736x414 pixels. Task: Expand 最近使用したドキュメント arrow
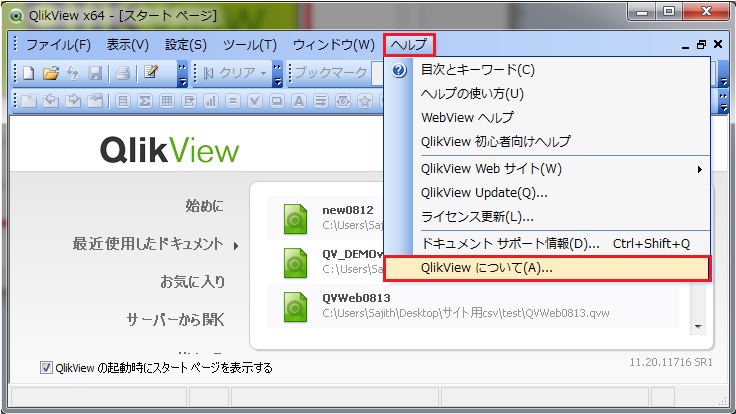click(x=236, y=245)
